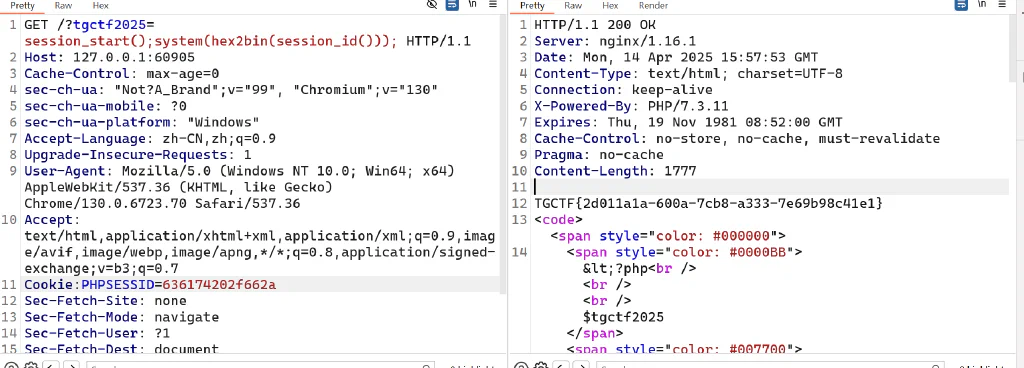This screenshot has width=1024, height=368.
Task: Switch response view to the Pretty tab
Action: point(532,5)
